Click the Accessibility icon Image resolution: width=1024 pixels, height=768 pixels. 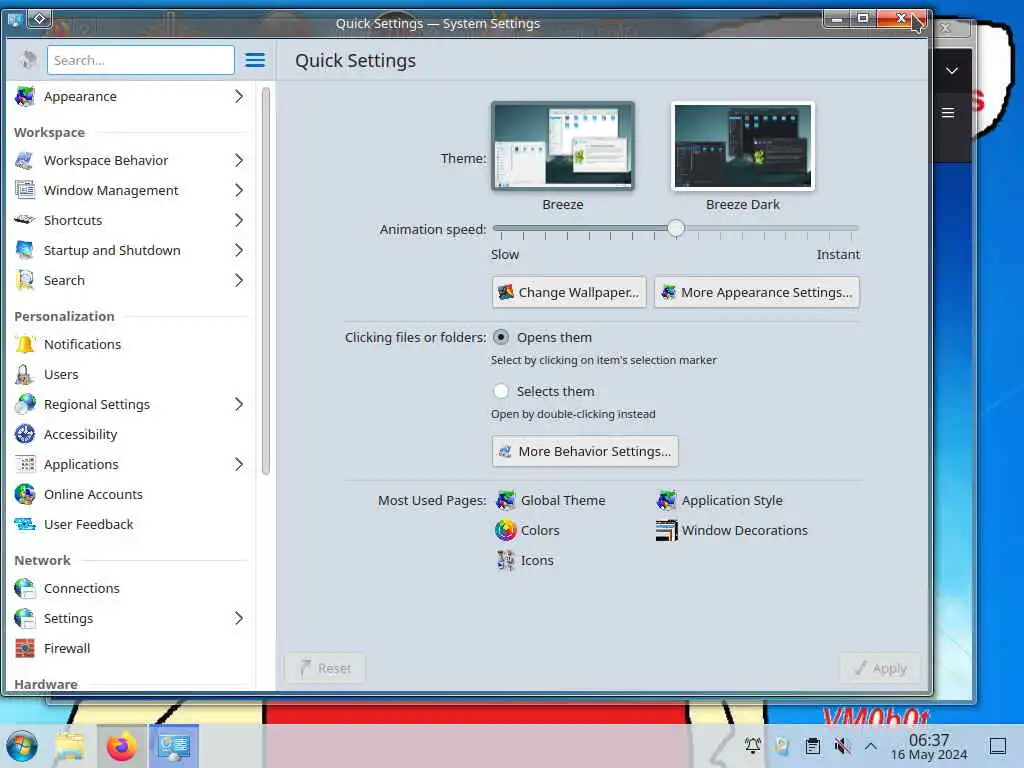coord(25,434)
